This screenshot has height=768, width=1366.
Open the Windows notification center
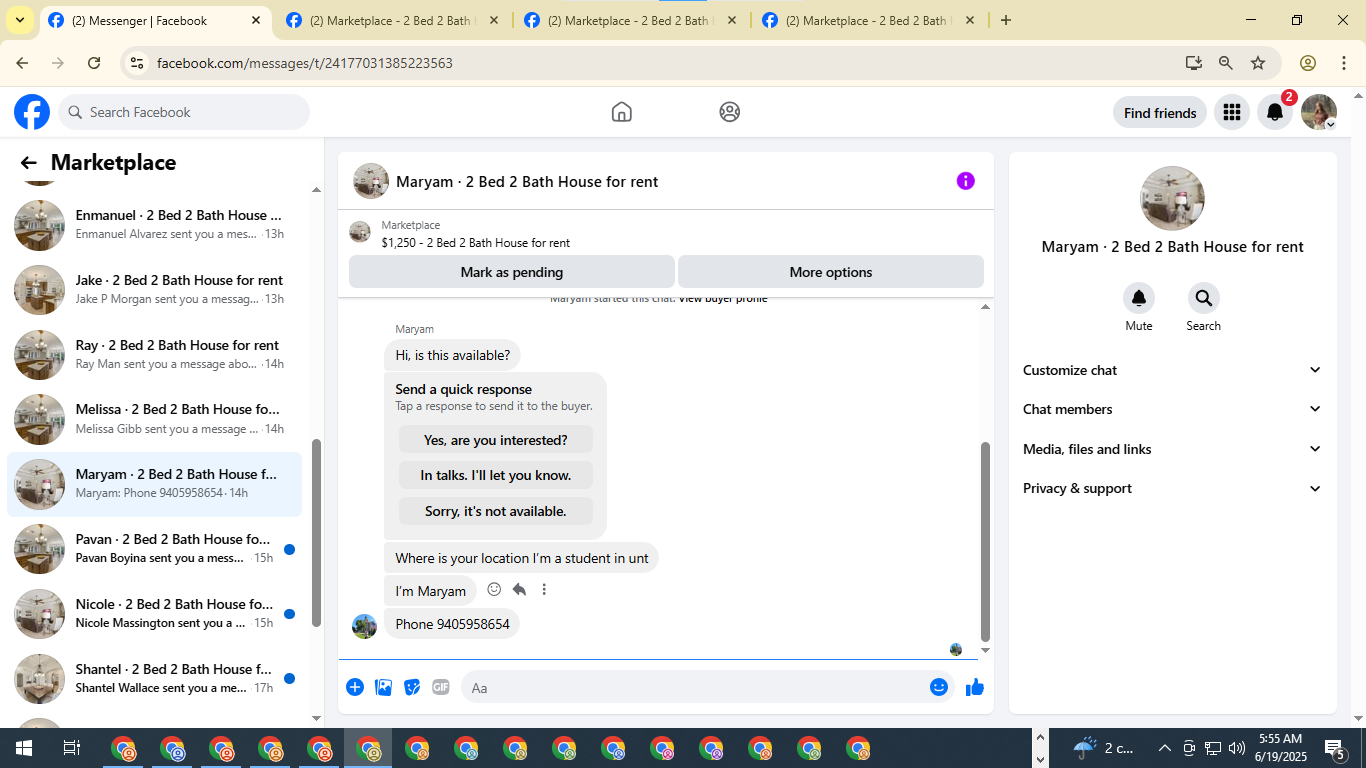1335,748
